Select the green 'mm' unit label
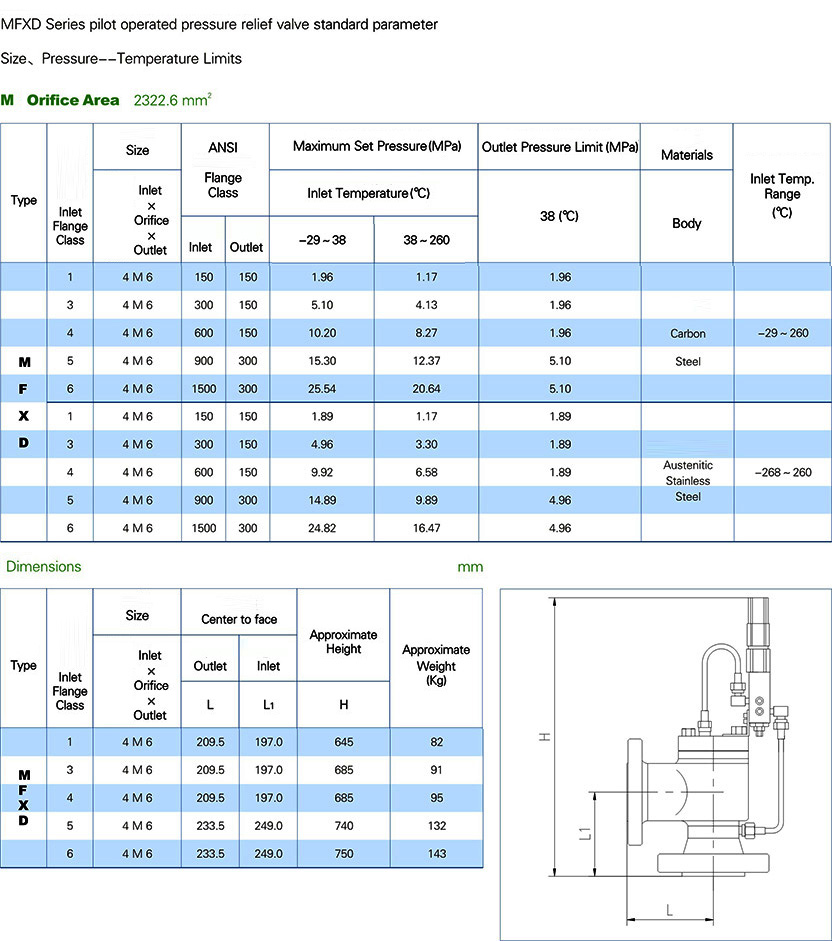The width and height of the screenshot is (832, 941). pyautogui.click(x=470, y=567)
